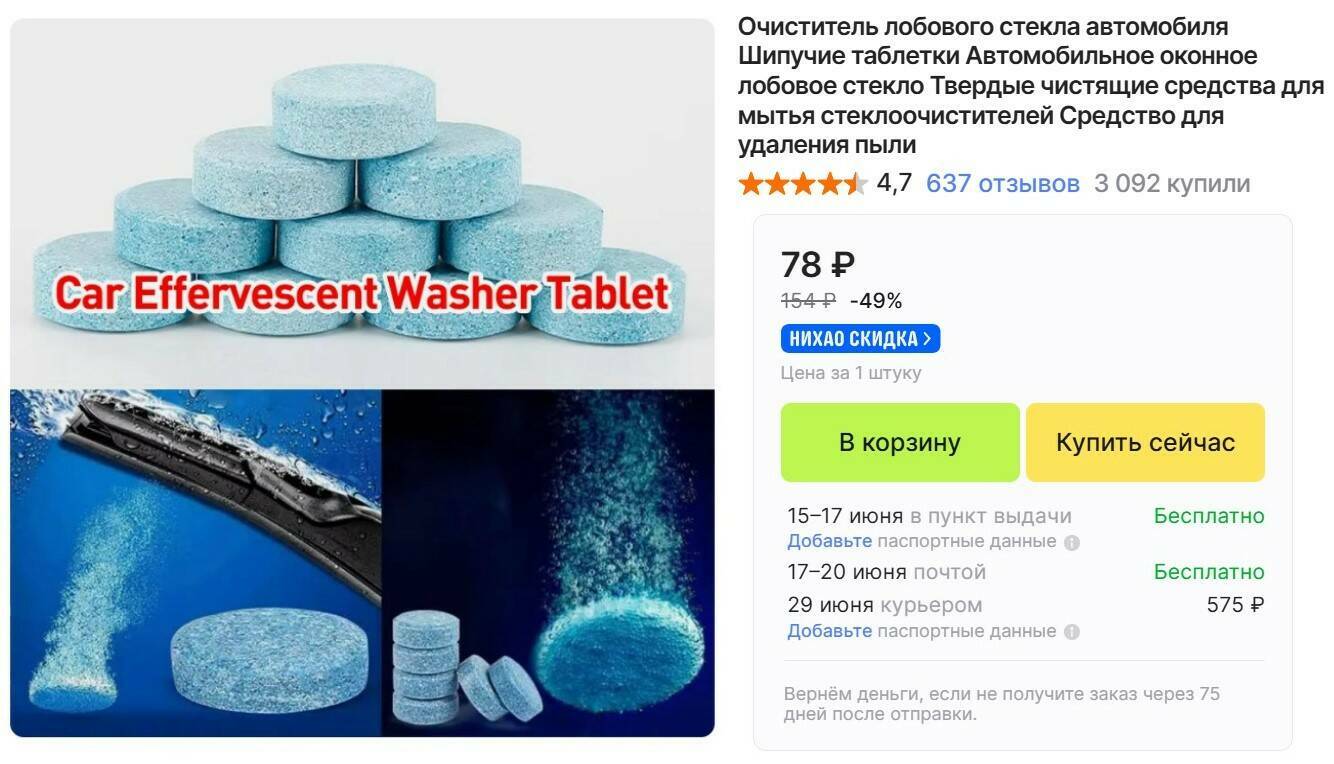Viewport: 1334px width, 764px height.
Task: Open the 637 отзывов reviews link
Action: click(1003, 184)
